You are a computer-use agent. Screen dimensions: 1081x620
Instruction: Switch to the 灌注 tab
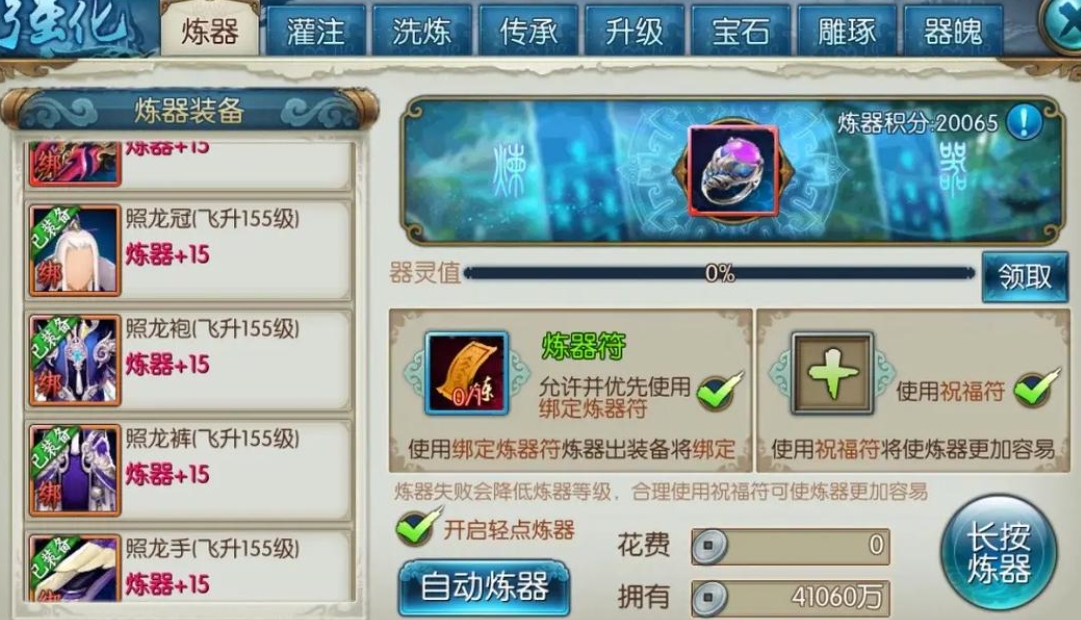316,31
